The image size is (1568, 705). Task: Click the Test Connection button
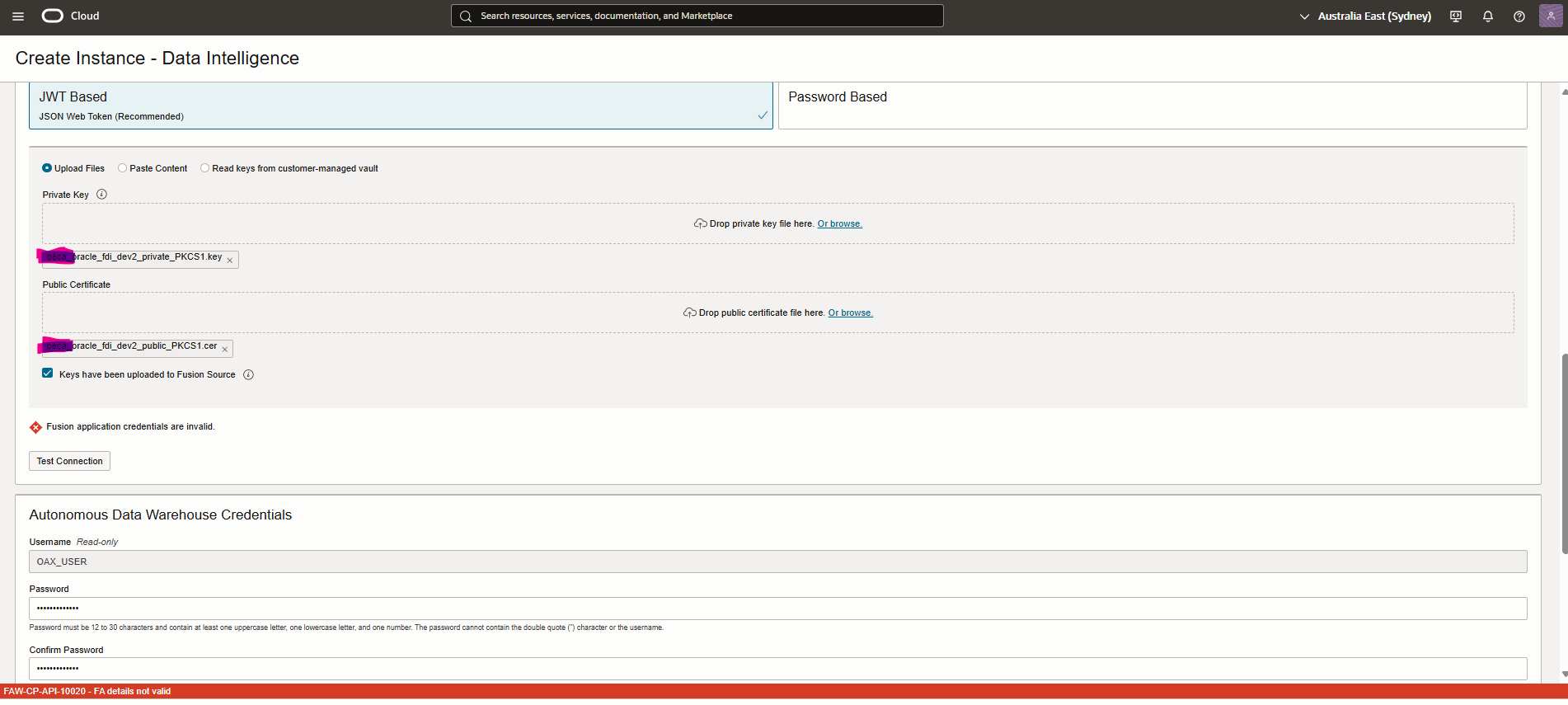(70, 461)
